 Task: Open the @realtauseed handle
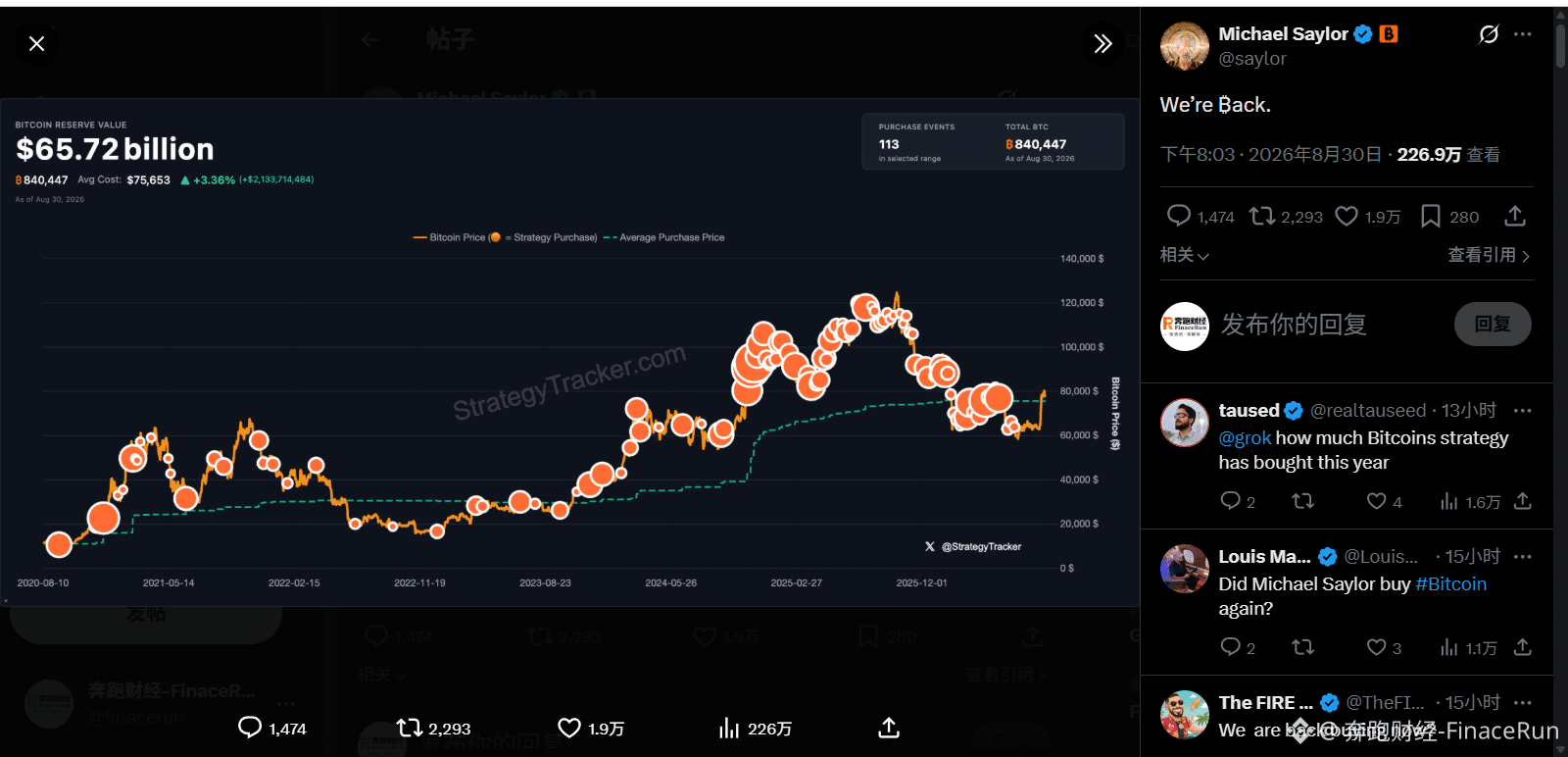click(x=1368, y=411)
